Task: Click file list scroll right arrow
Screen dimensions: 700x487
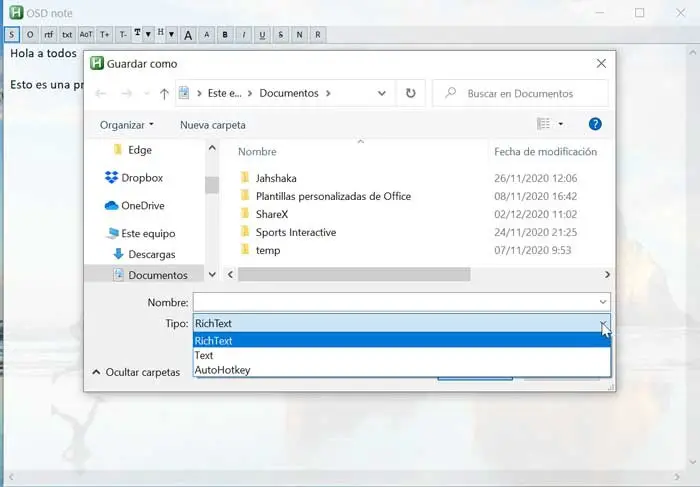Action: [607, 275]
